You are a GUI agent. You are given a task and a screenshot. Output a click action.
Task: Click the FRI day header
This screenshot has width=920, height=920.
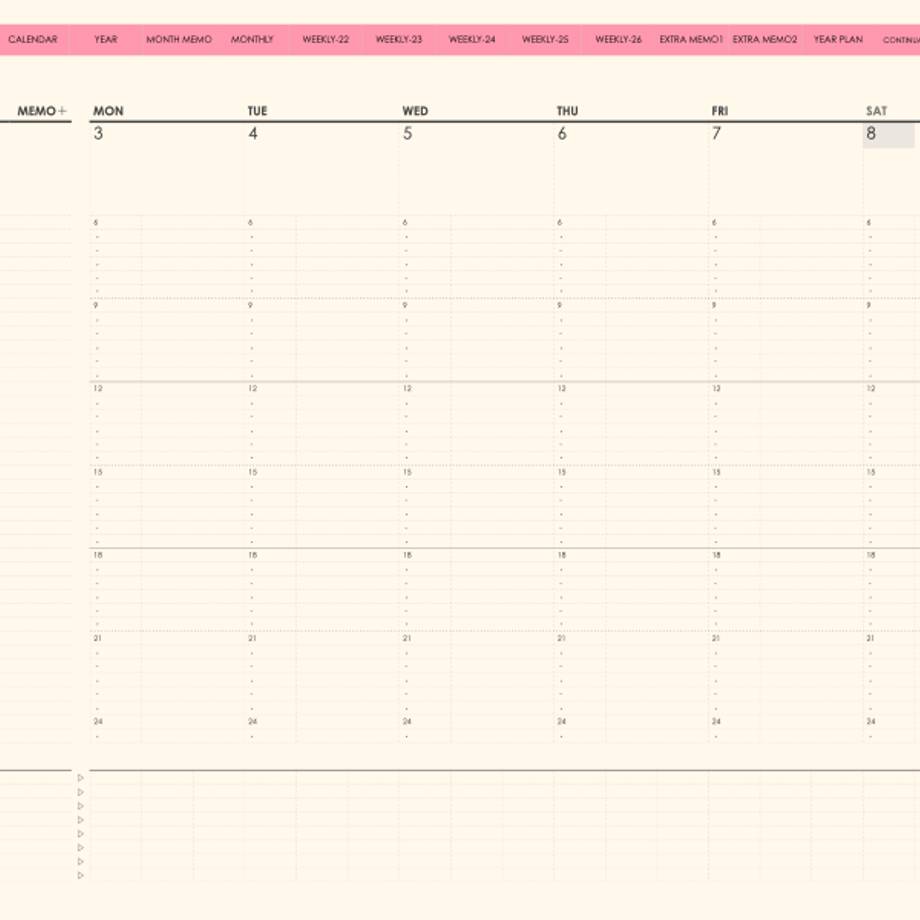point(720,111)
